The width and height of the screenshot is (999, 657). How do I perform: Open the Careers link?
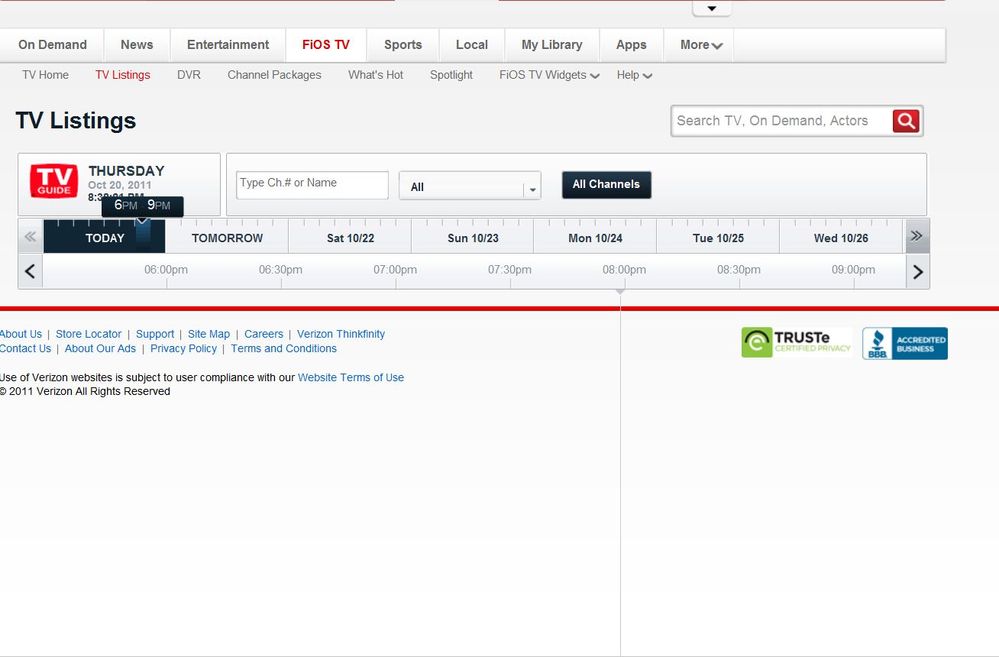point(263,334)
